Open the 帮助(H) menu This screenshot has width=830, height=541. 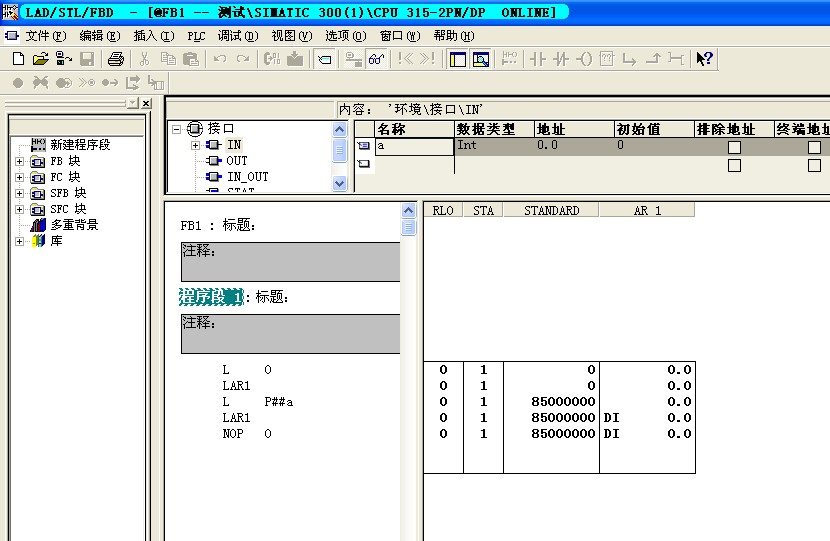tap(454, 35)
